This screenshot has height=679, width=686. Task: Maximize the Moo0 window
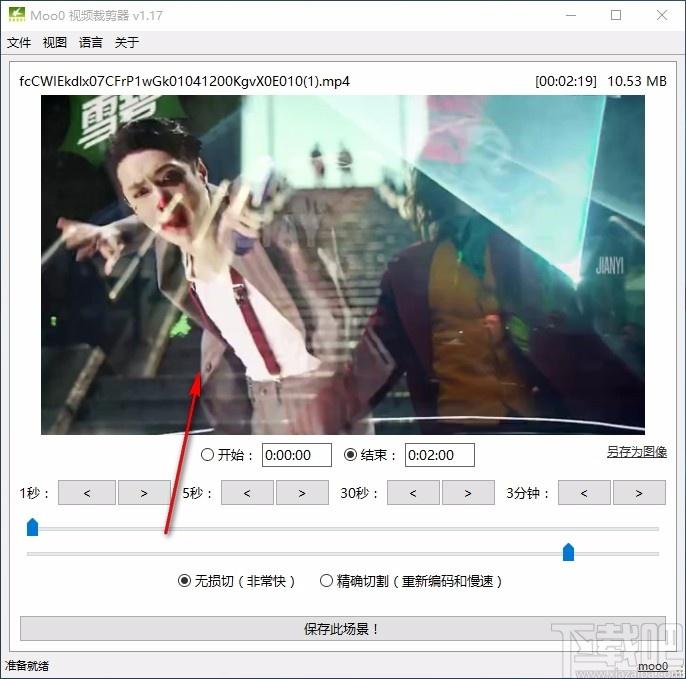click(616, 15)
